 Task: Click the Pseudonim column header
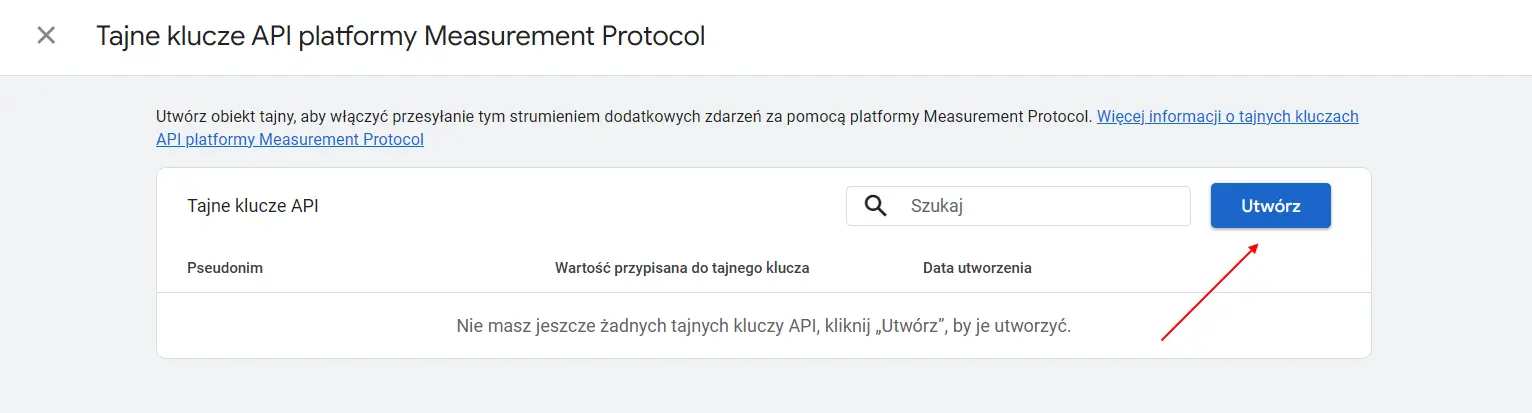pos(225,268)
